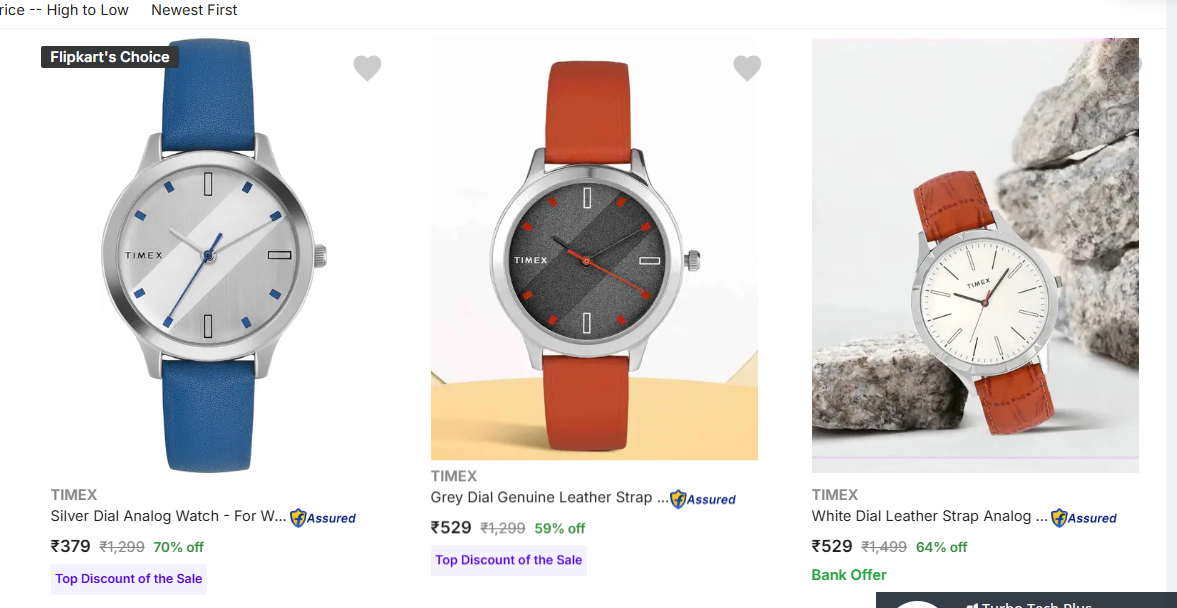Click the 70% off discount label

tap(179, 547)
